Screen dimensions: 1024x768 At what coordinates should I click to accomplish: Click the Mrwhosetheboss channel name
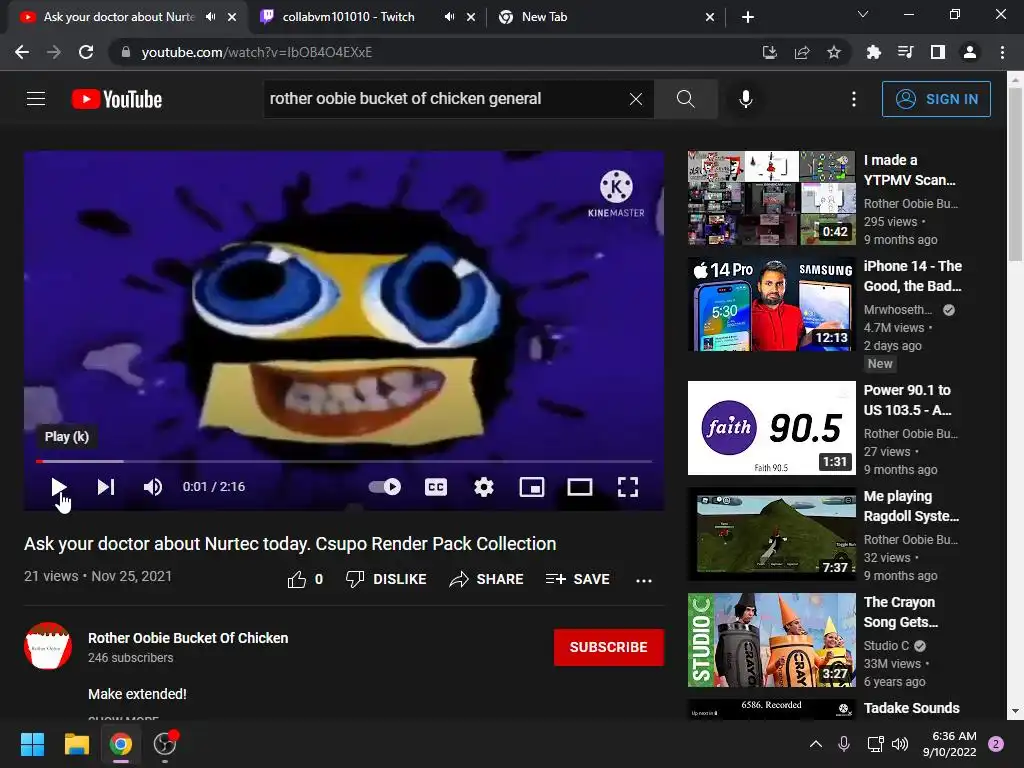[x=898, y=310]
